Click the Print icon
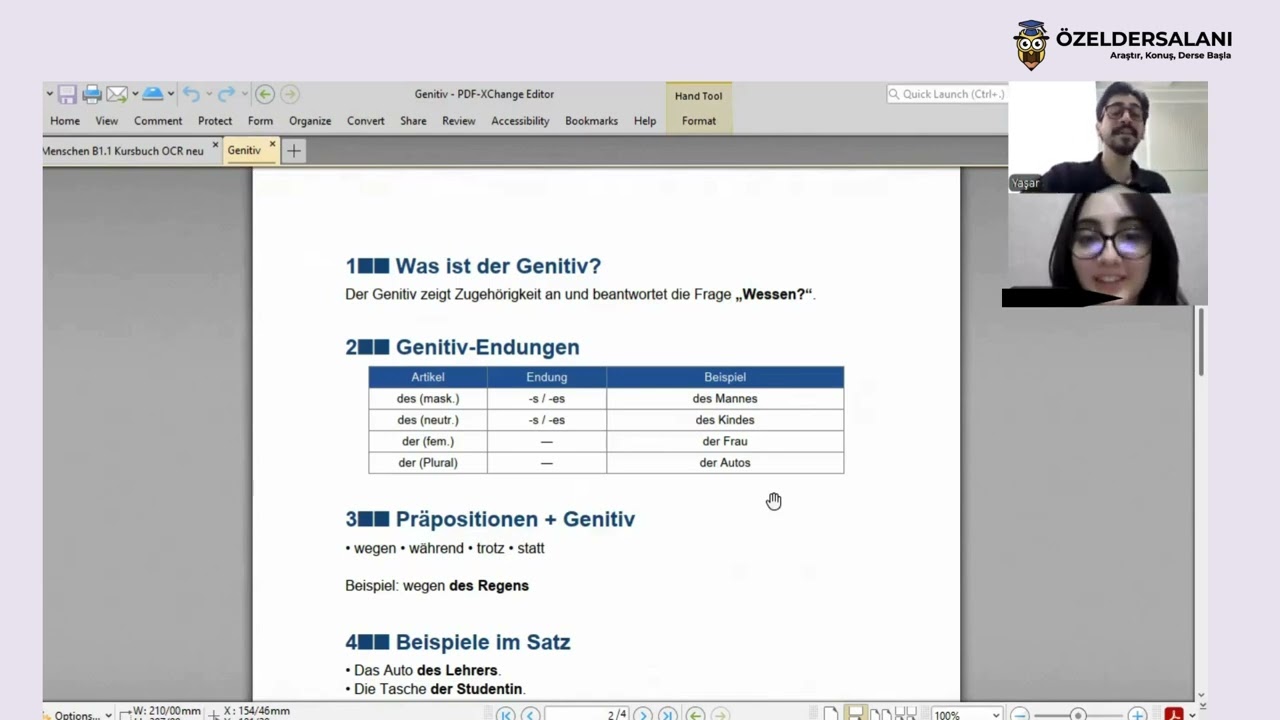The height and width of the screenshot is (720, 1280). (x=92, y=94)
